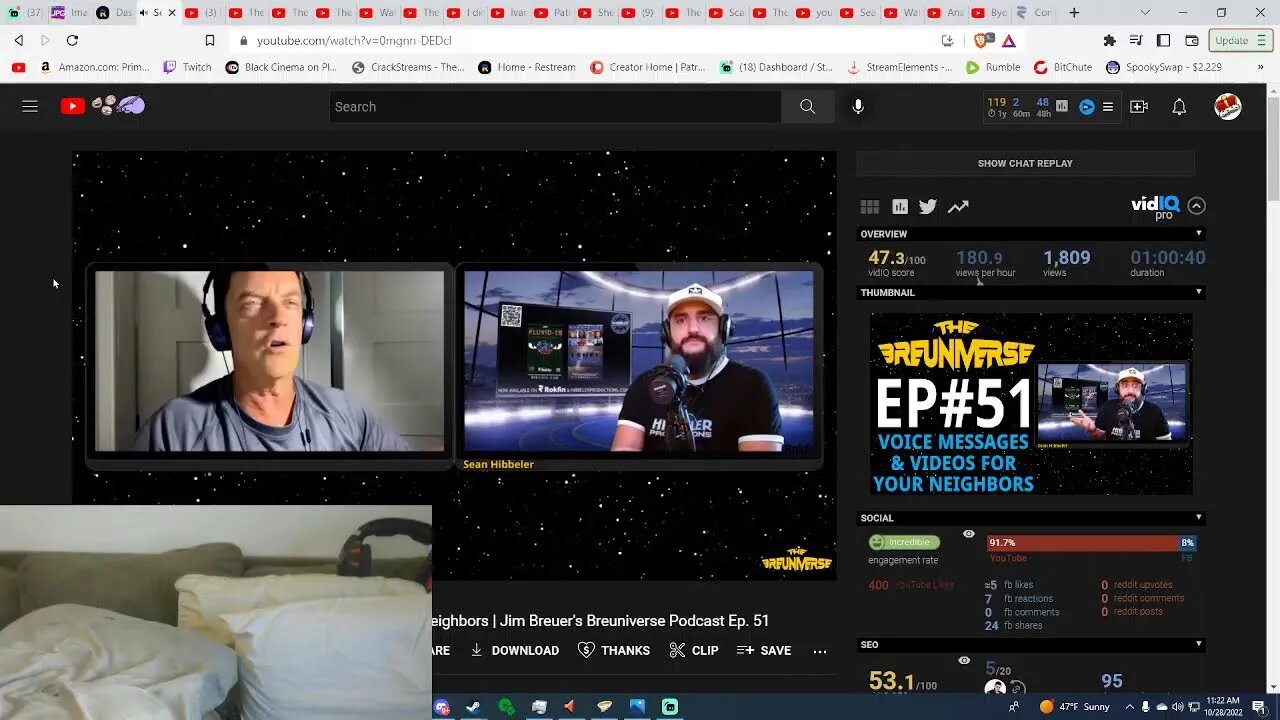This screenshot has height=720, width=1280.
Task: Click the video player area
Action: 454,365
